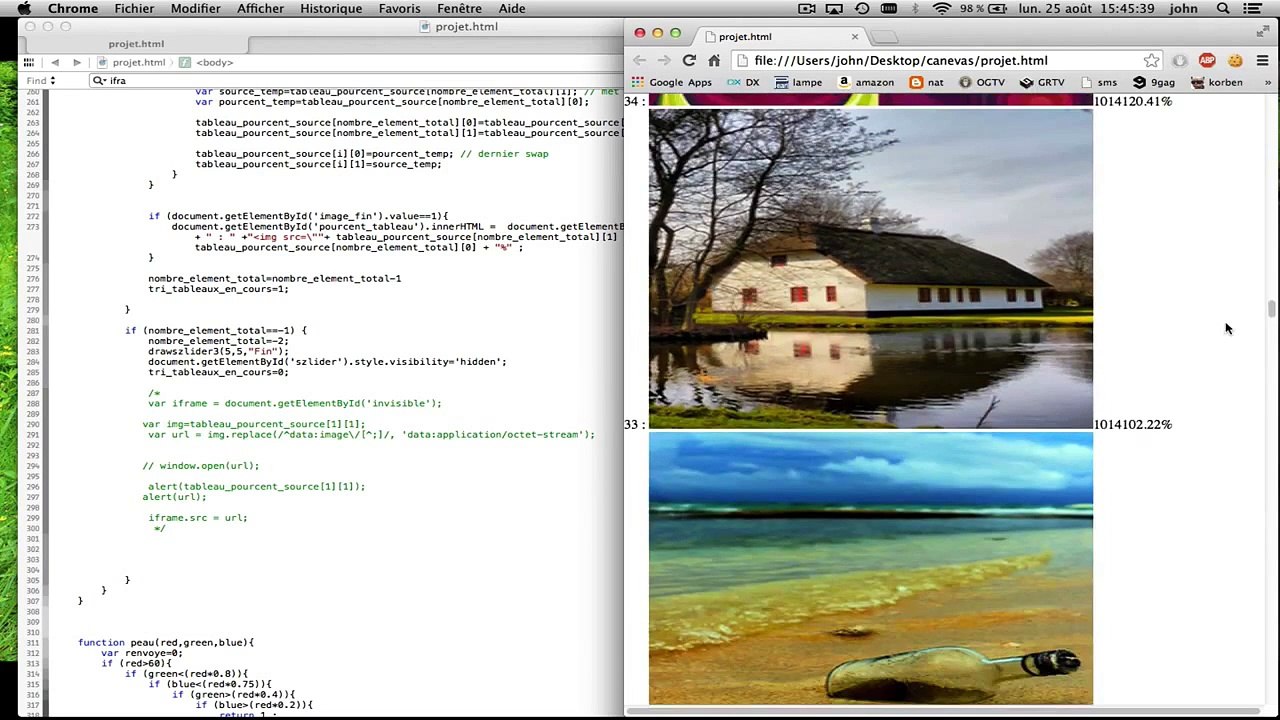
Task: Open the Aide menu
Action: pos(512,9)
